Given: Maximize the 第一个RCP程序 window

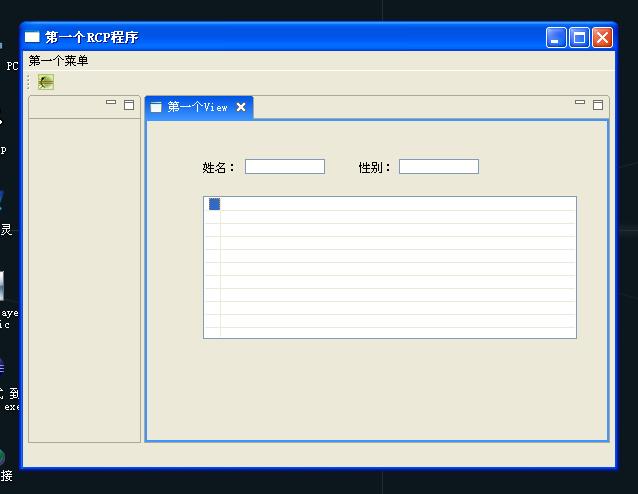Looking at the screenshot, I should 579,38.
